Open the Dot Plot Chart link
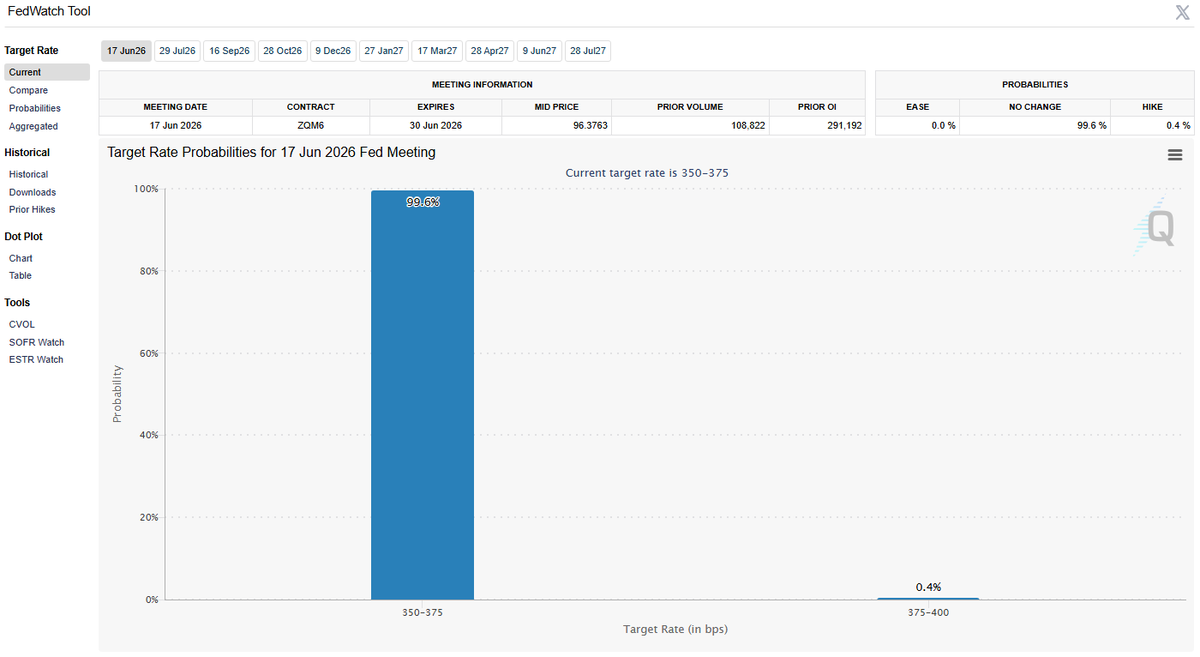Screen dimensions: 1200x657 pos(20,258)
